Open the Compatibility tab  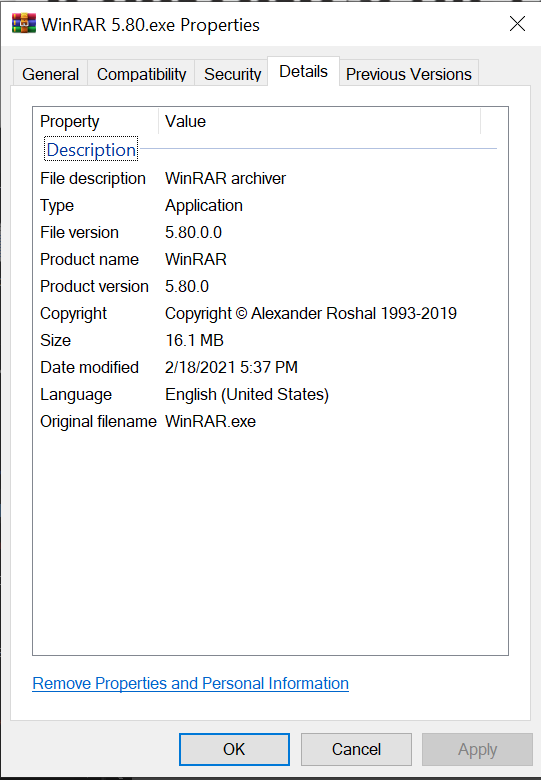(141, 74)
